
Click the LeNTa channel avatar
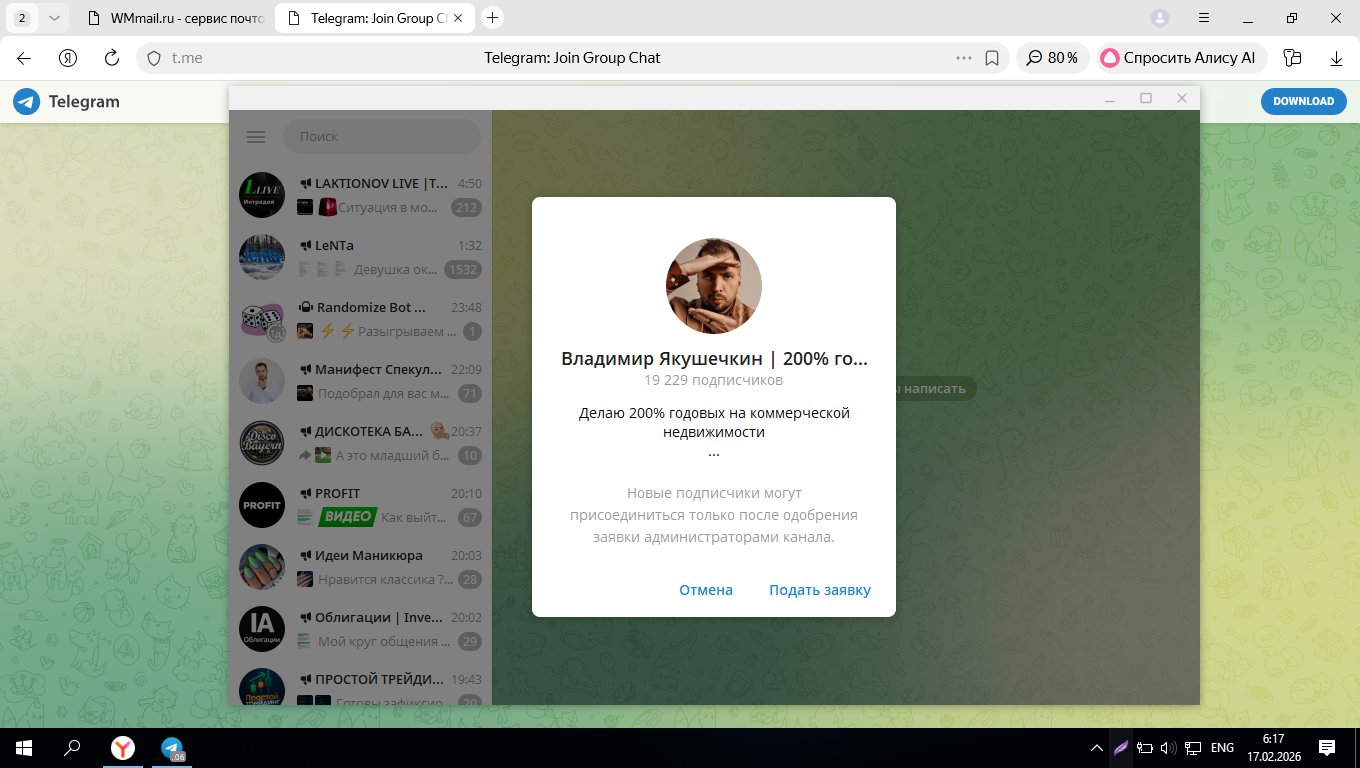(262, 257)
